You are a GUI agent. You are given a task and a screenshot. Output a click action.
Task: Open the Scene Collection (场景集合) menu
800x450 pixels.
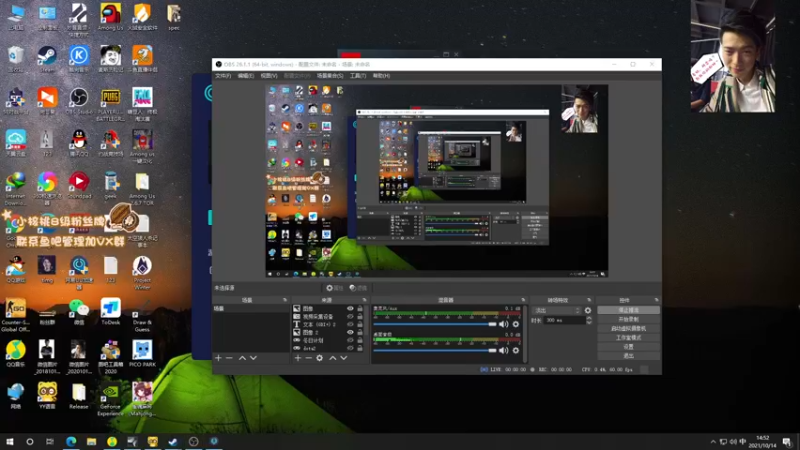[x=330, y=76]
